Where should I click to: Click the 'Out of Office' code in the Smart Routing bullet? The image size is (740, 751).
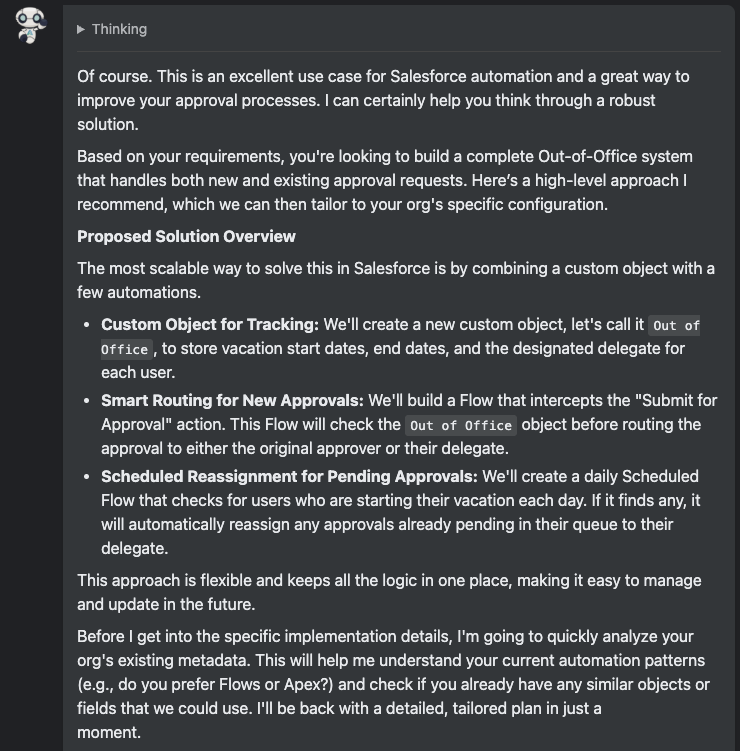[461, 425]
